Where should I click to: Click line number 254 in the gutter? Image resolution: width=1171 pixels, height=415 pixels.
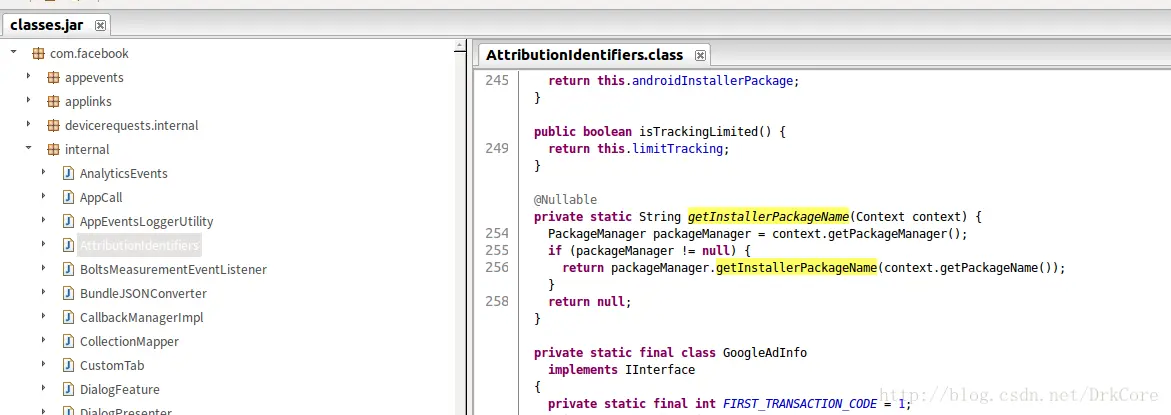(x=496, y=234)
